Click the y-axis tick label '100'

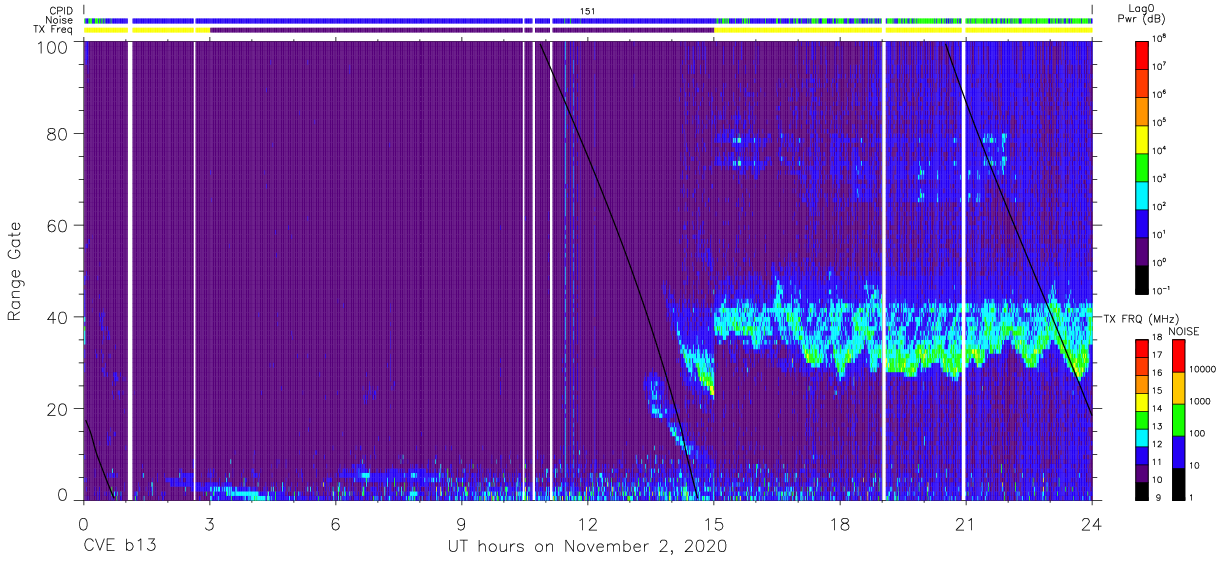coord(54,46)
